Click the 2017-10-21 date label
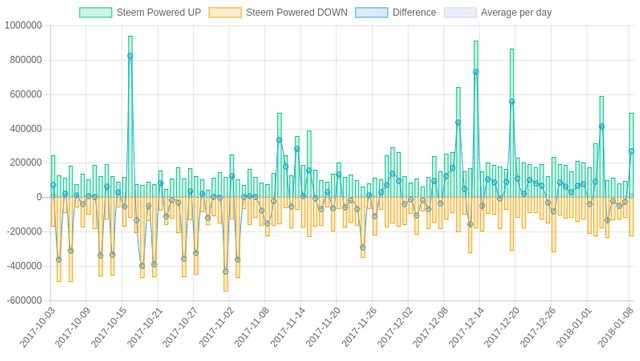Viewport: 640px width, 361px height. click(144, 328)
